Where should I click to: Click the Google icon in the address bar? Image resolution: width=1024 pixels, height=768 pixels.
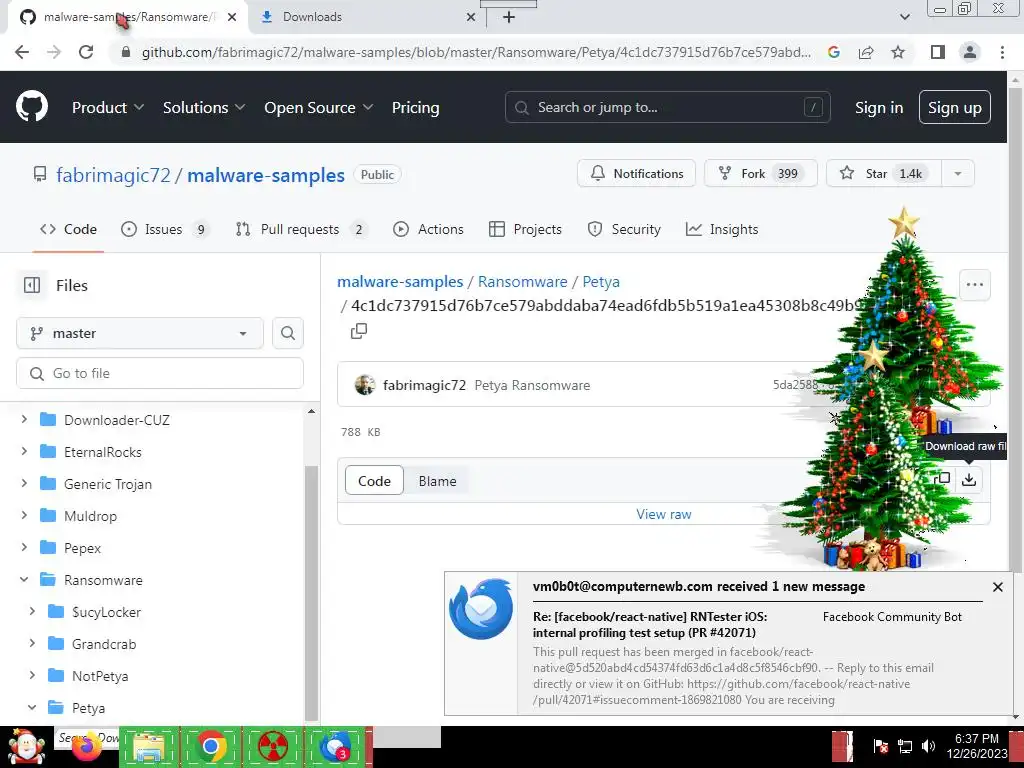833,52
